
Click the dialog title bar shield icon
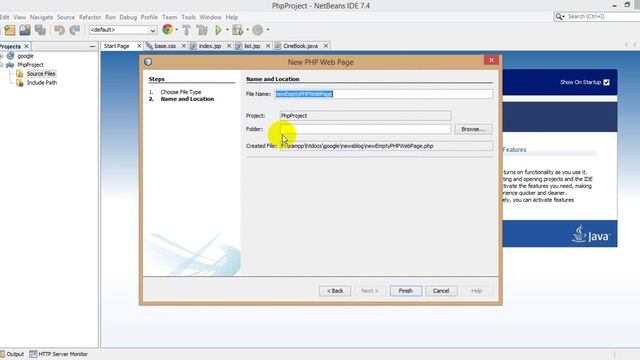pyautogui.click(x=148, y=62)
